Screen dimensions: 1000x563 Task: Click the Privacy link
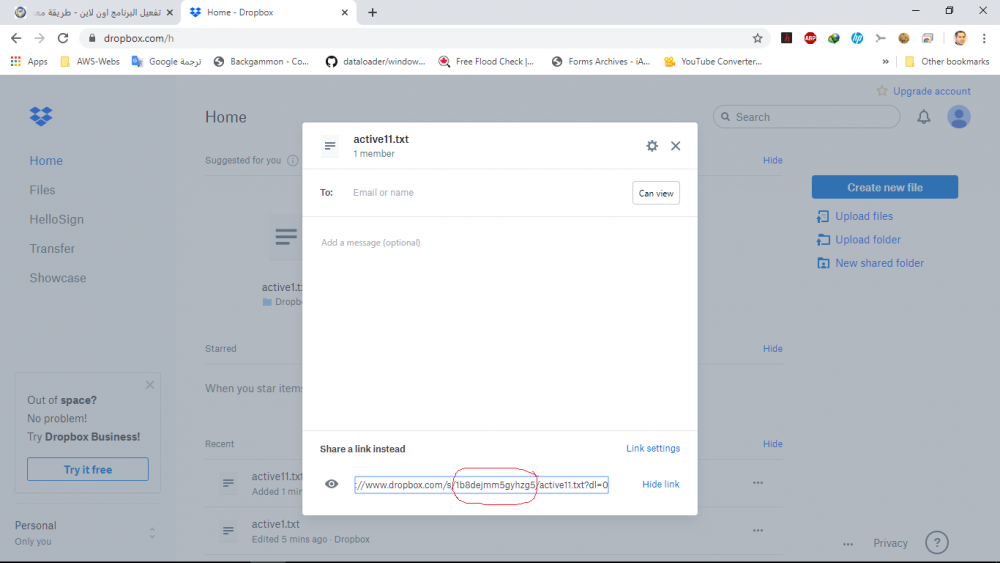point(890,543)
